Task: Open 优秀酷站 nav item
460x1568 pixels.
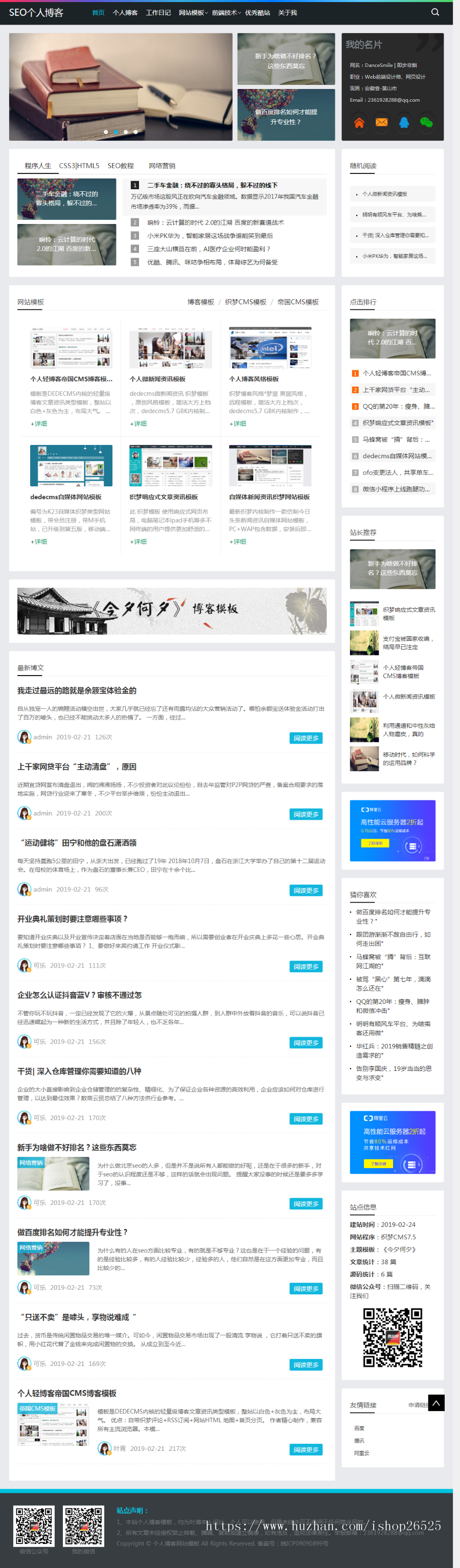Action: pyautogui.click(x=258, y=13)
